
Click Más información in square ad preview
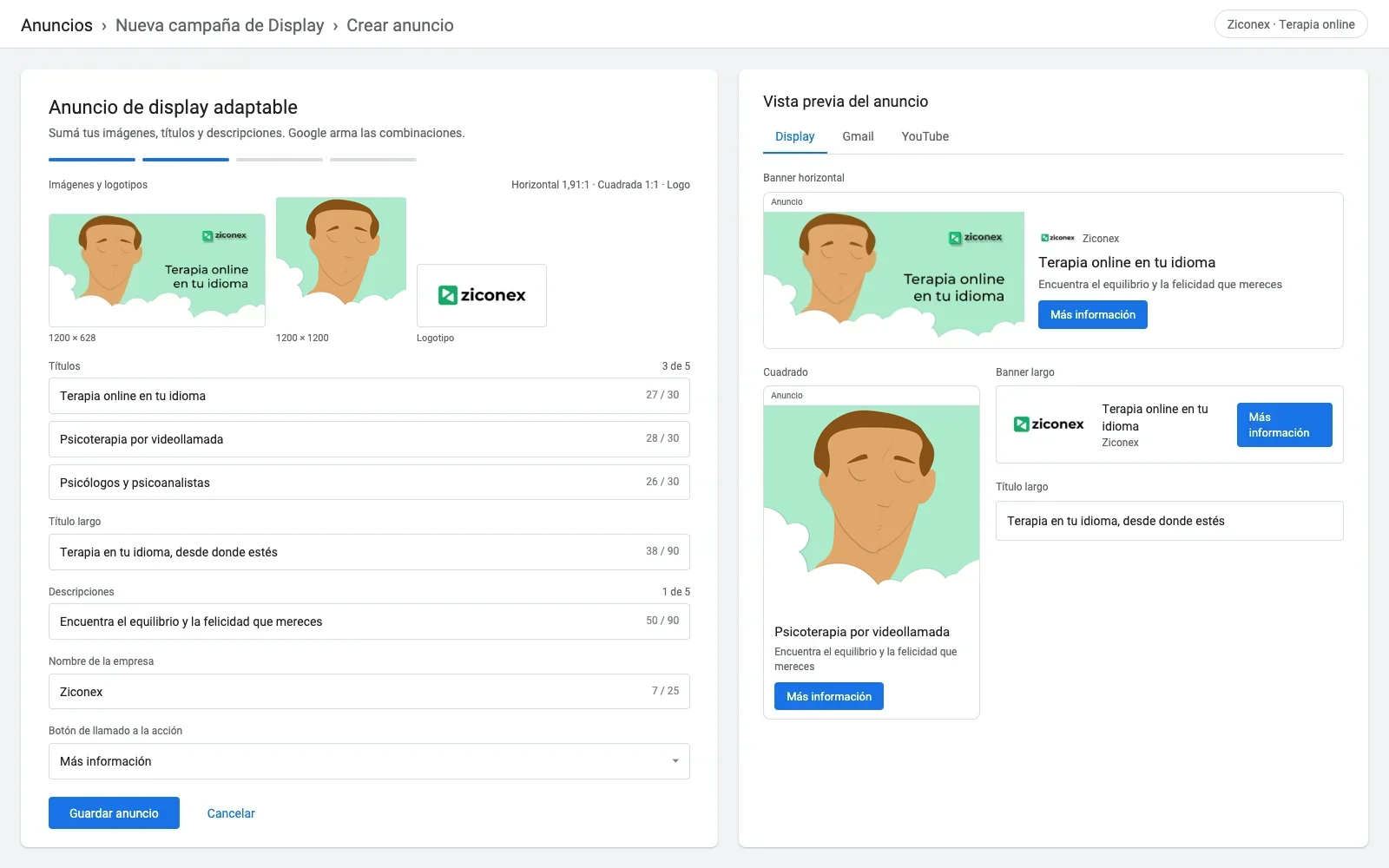pyautogui.click(x=829, y=696)
